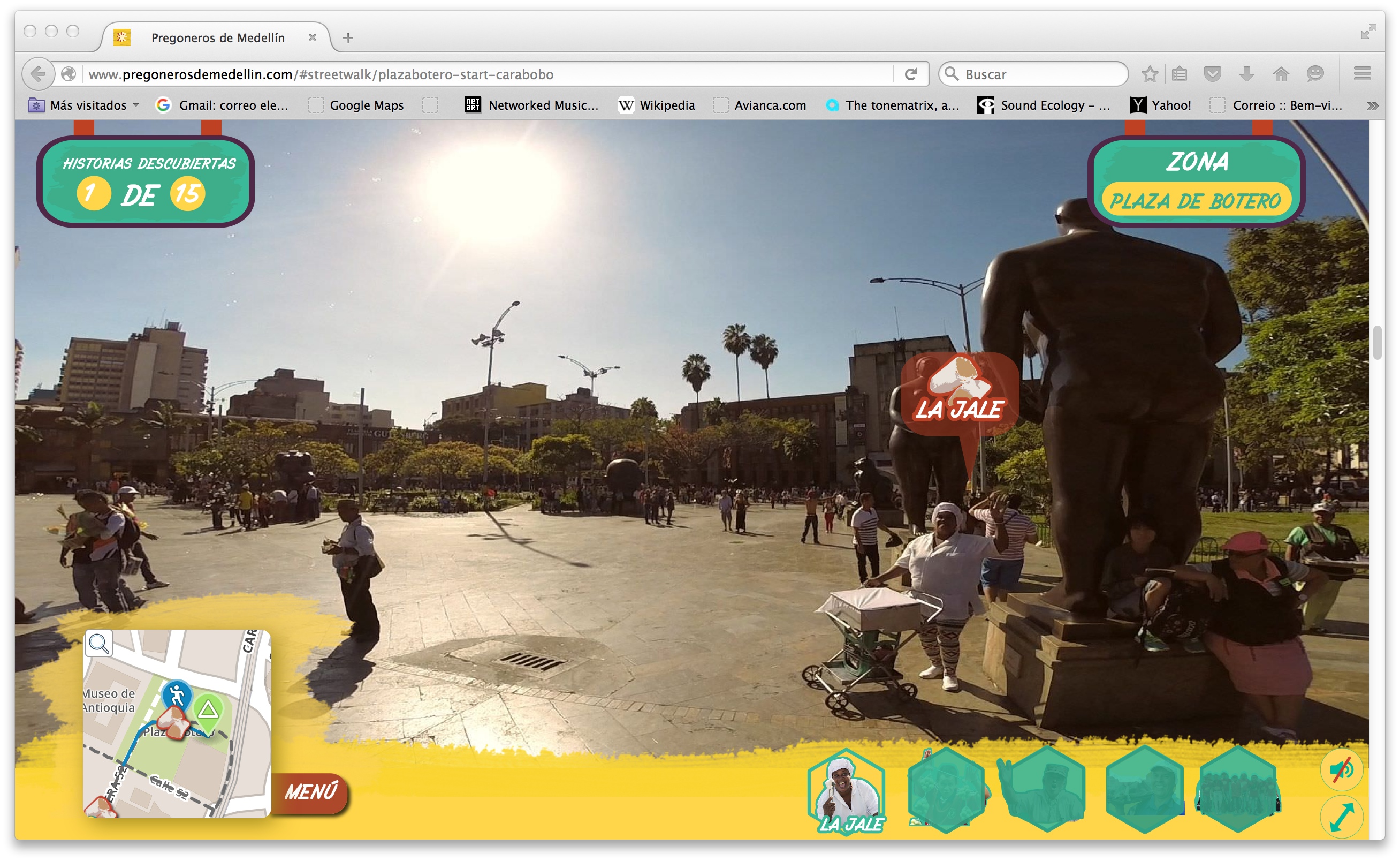
Task: Reload the page with the refresh icon
Action: pyautogui.click(x=910, y=74)
